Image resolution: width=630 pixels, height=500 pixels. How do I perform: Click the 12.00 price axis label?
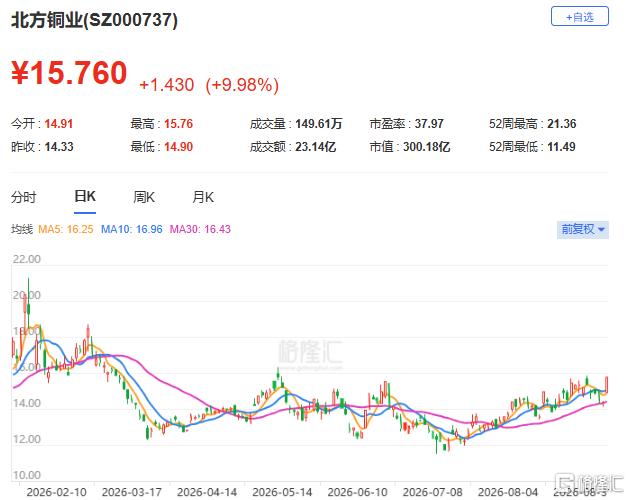click(27, 439)
